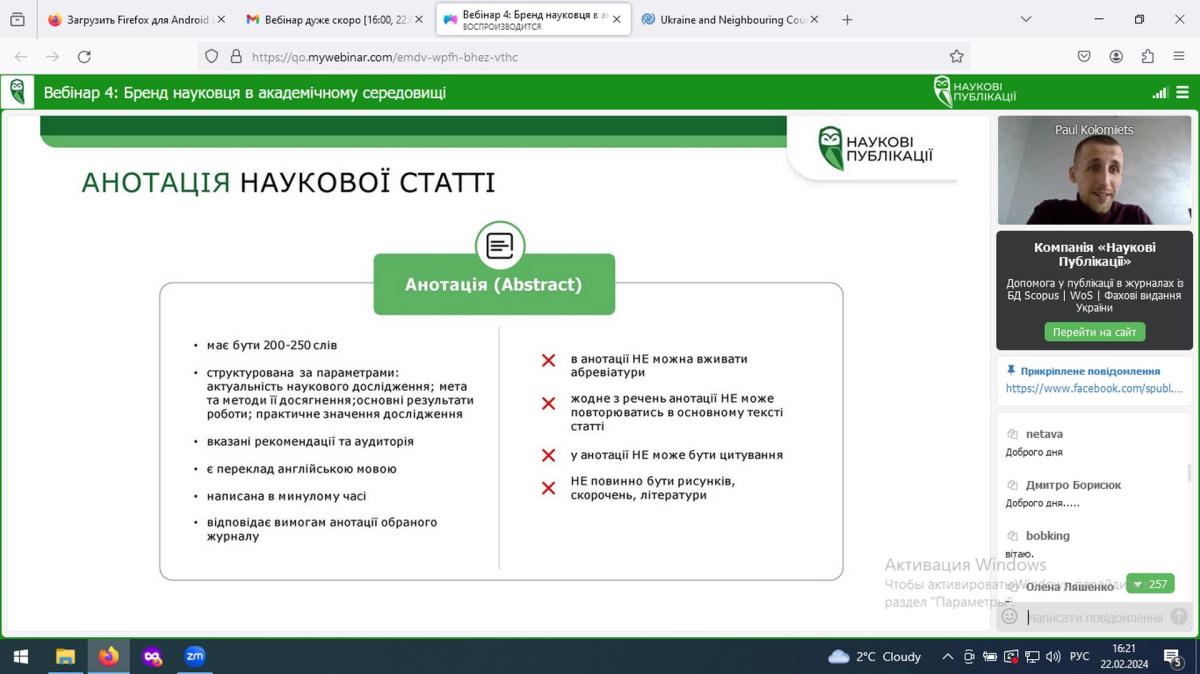Open the Firefox application hamburger menu

pos(1179,57)
